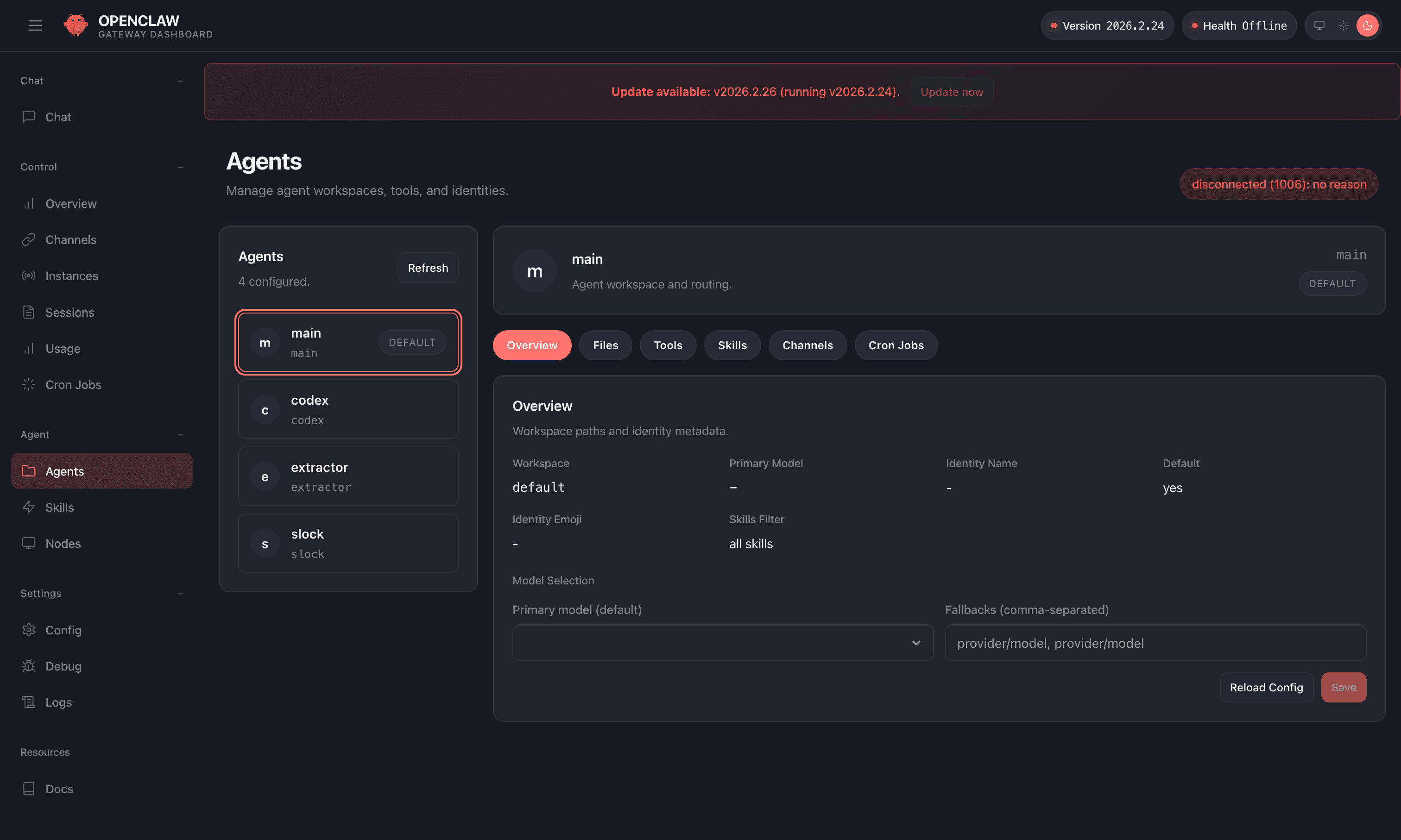Image resolution: width=1401 pixels, height=840 pixels.
Task: Open Logs via its sidebar icon
Action: point(29,702)
